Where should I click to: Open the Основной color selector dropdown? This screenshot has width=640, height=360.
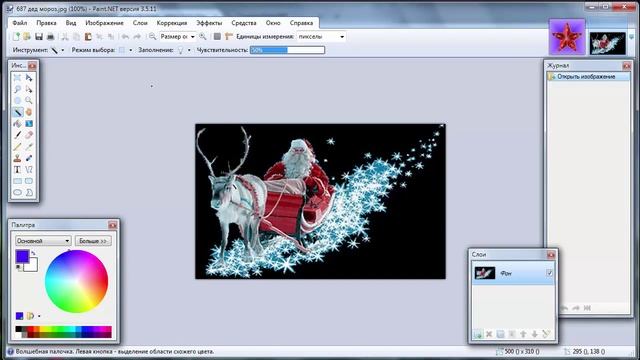coord(43,241)
